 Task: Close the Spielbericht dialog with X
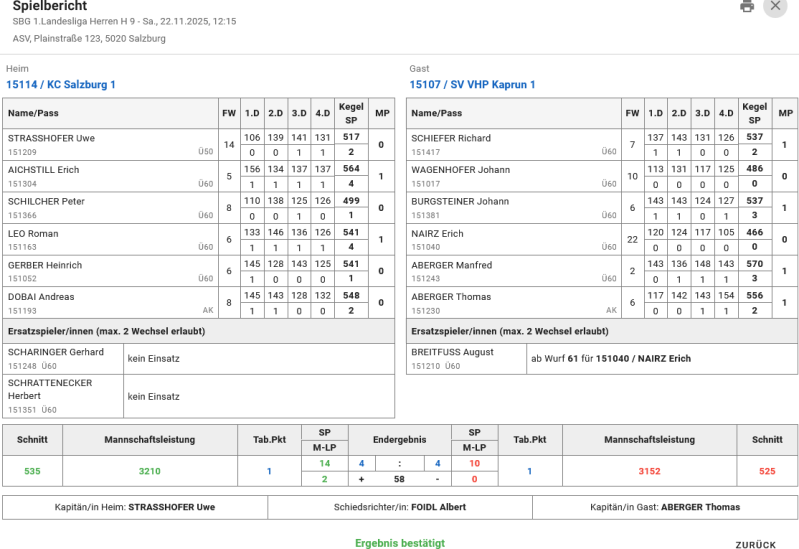775,6
